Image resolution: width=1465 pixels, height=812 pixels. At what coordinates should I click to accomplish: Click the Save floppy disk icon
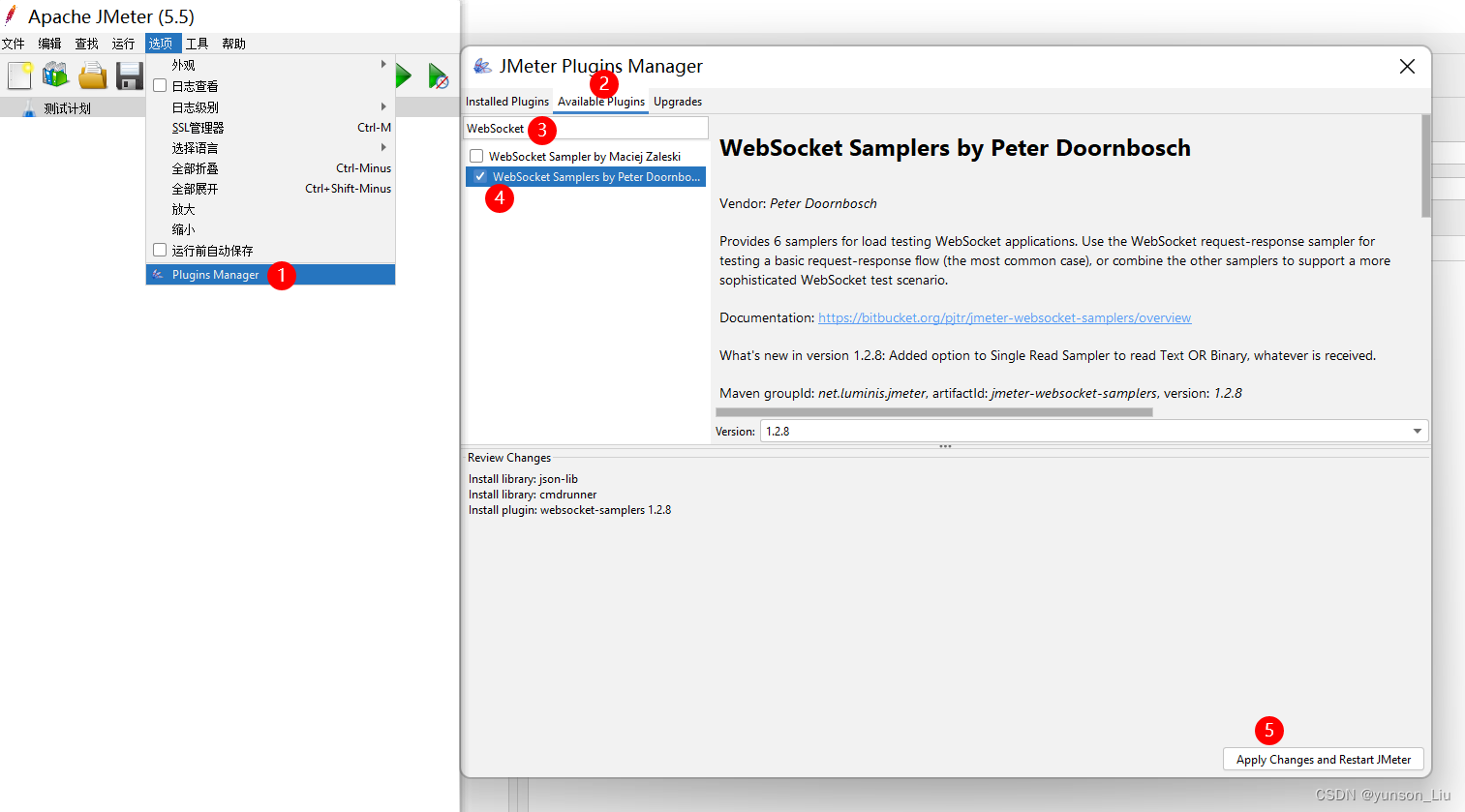pyautogui.click(x=130, y=75)
